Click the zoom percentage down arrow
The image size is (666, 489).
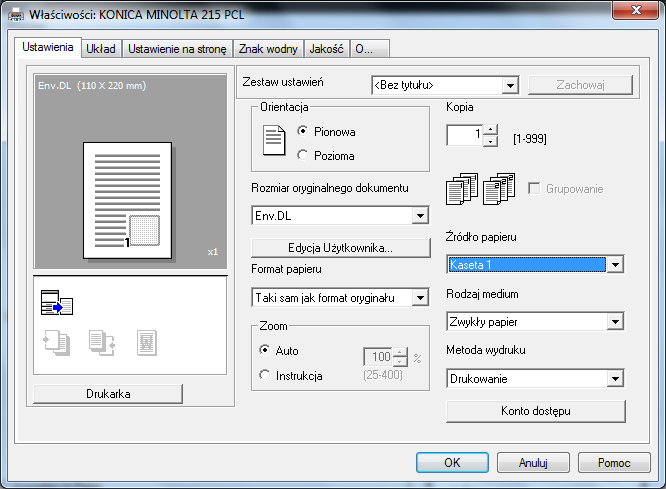[x=400, y=361]
